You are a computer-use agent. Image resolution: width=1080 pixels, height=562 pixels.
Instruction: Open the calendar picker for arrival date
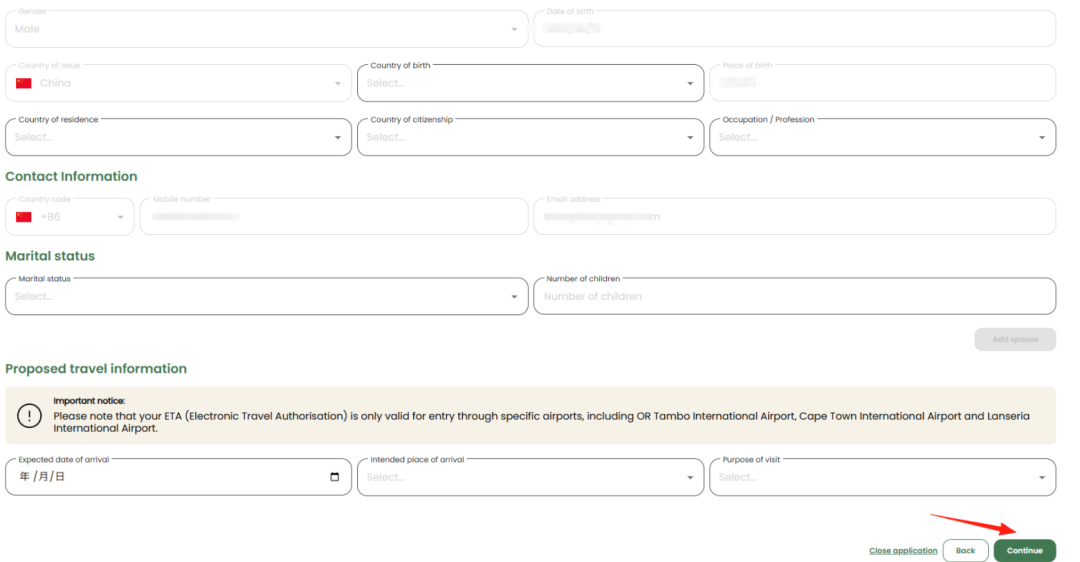point(335,477)
